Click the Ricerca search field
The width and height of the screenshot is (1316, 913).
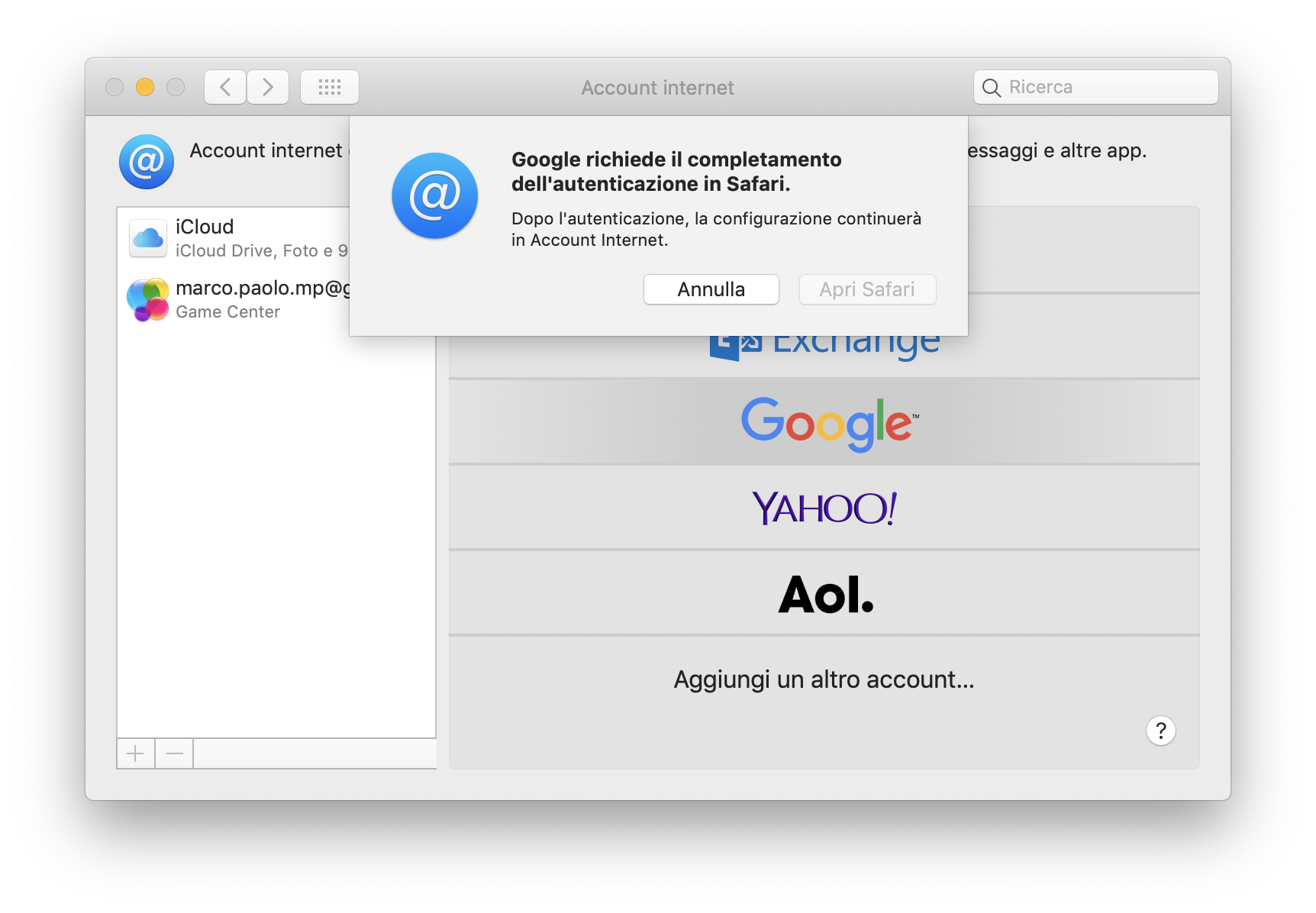(1095, 87)
